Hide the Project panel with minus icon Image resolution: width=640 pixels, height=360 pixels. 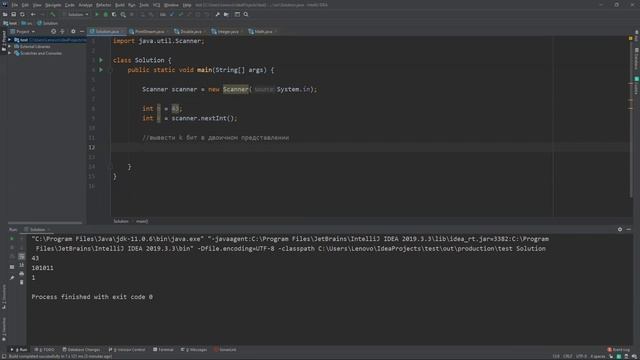coord(82,31)
